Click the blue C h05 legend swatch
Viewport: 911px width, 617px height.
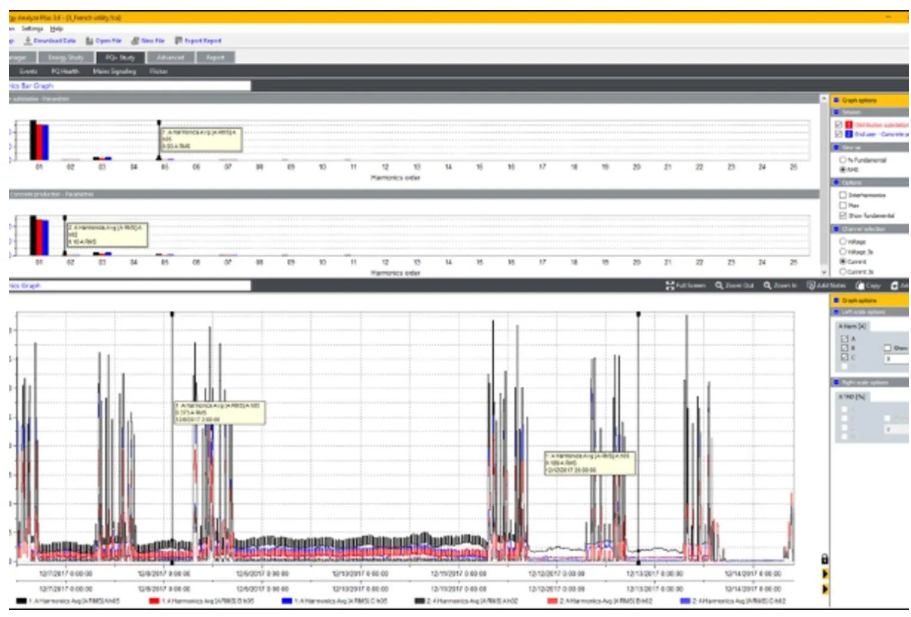[286, 601]
